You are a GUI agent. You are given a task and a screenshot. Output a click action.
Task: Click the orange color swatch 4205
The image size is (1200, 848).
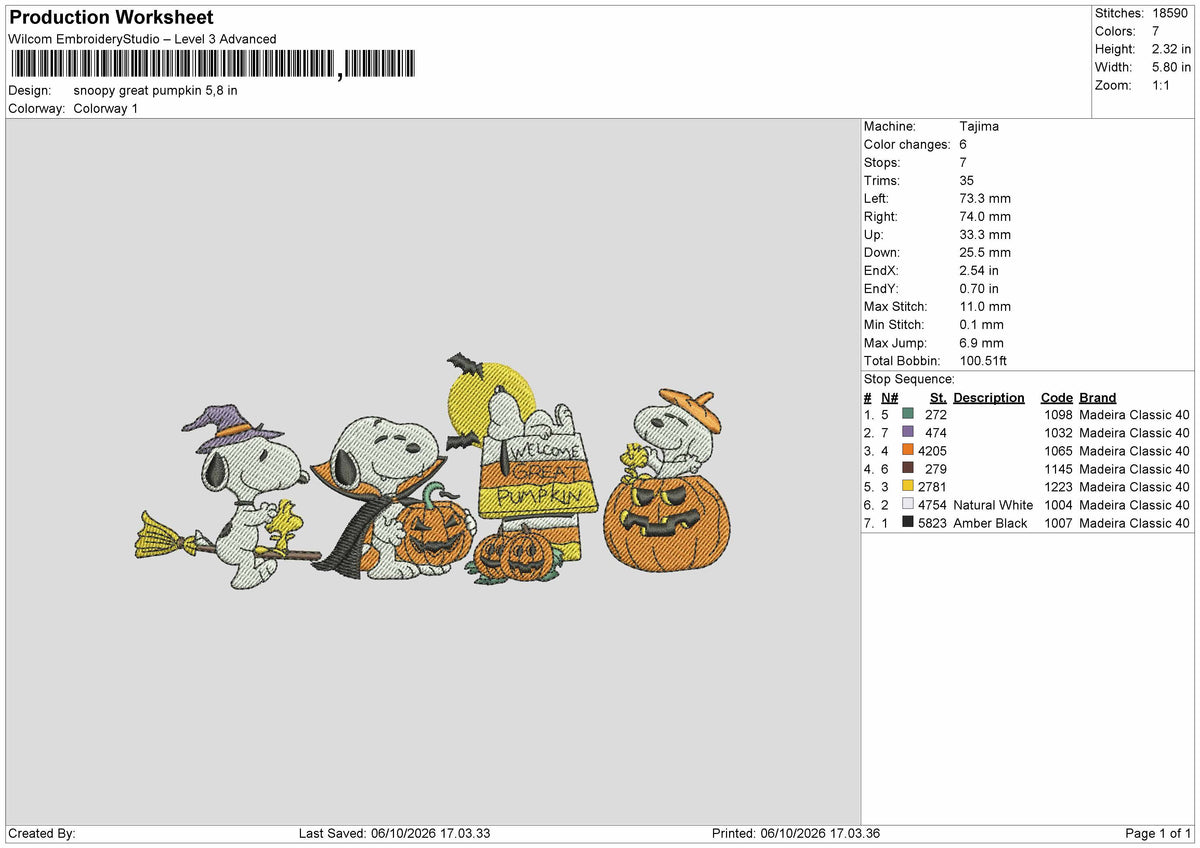point(908,450)
